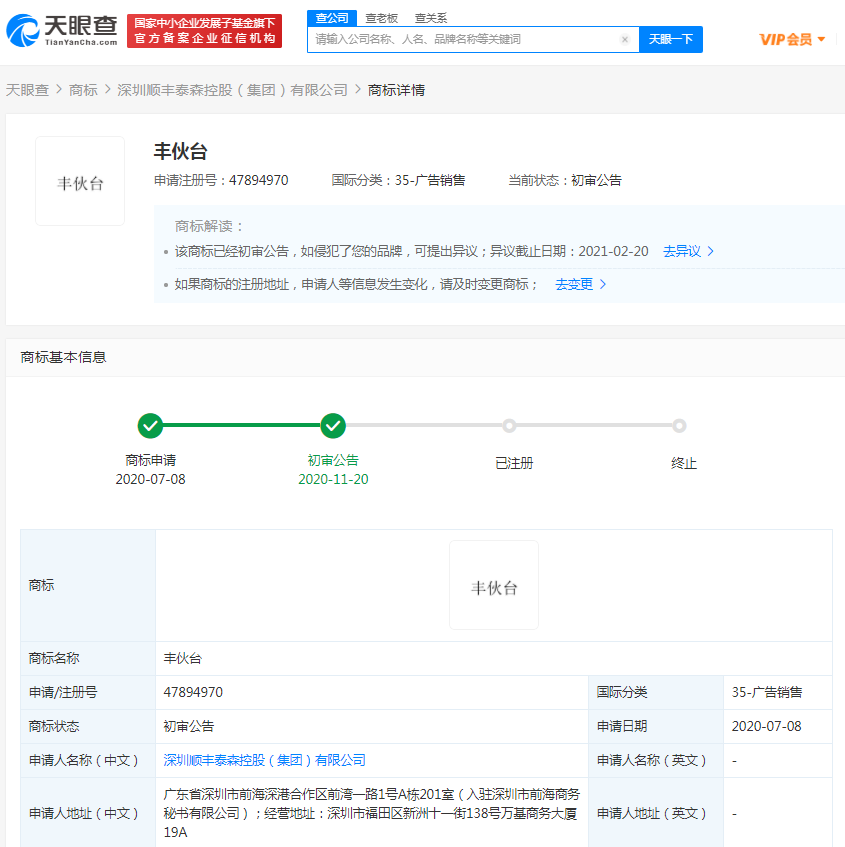This screenshot has height=847, width=845.
Task: Select the 申请日期 value 2020-07-08 in table
Action: [766, 726]
